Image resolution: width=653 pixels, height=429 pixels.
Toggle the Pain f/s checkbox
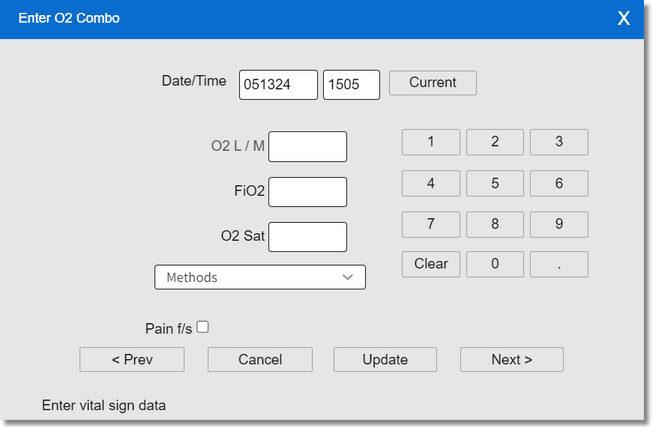point(203,327)
